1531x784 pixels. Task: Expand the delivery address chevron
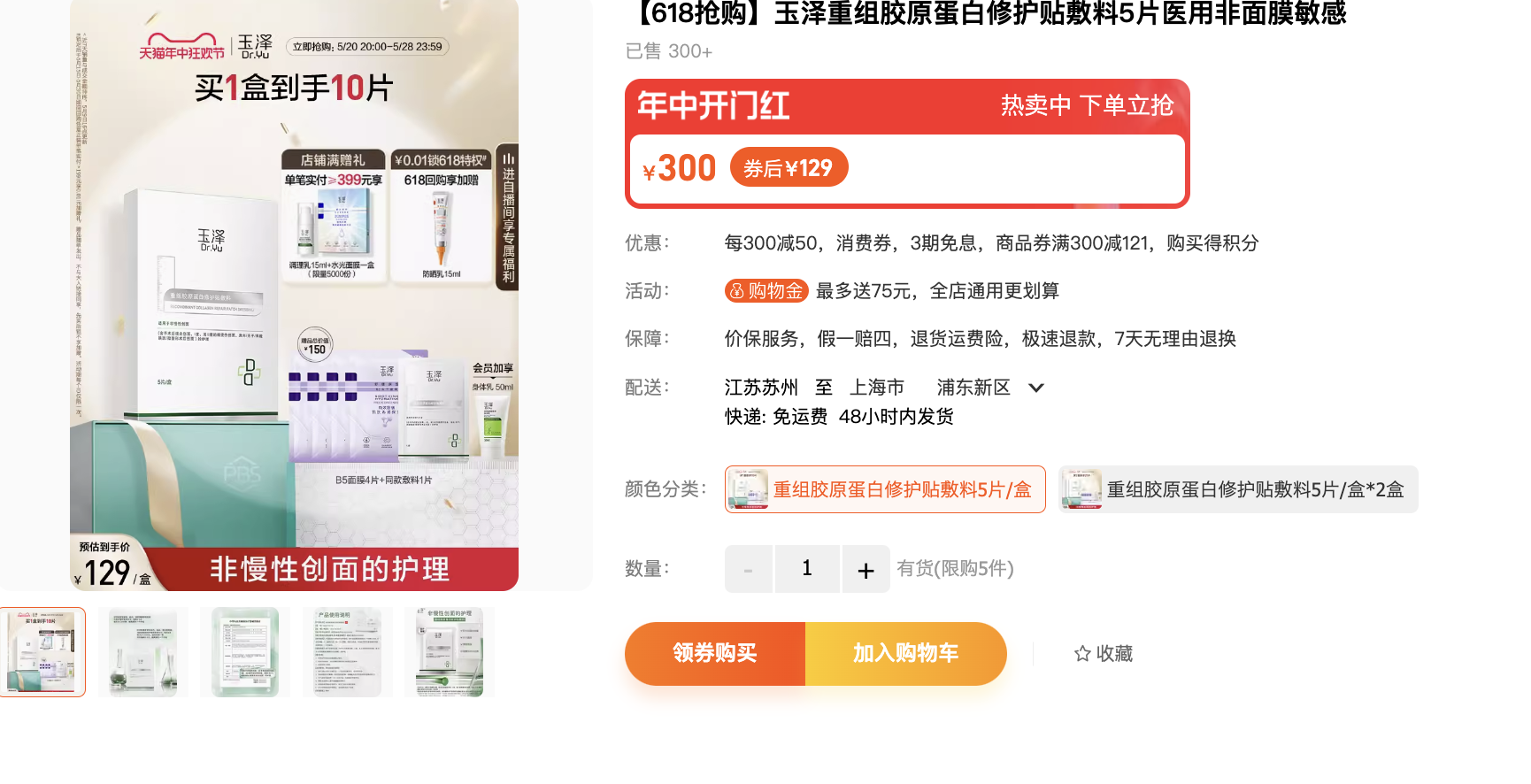pos(1036,388)
